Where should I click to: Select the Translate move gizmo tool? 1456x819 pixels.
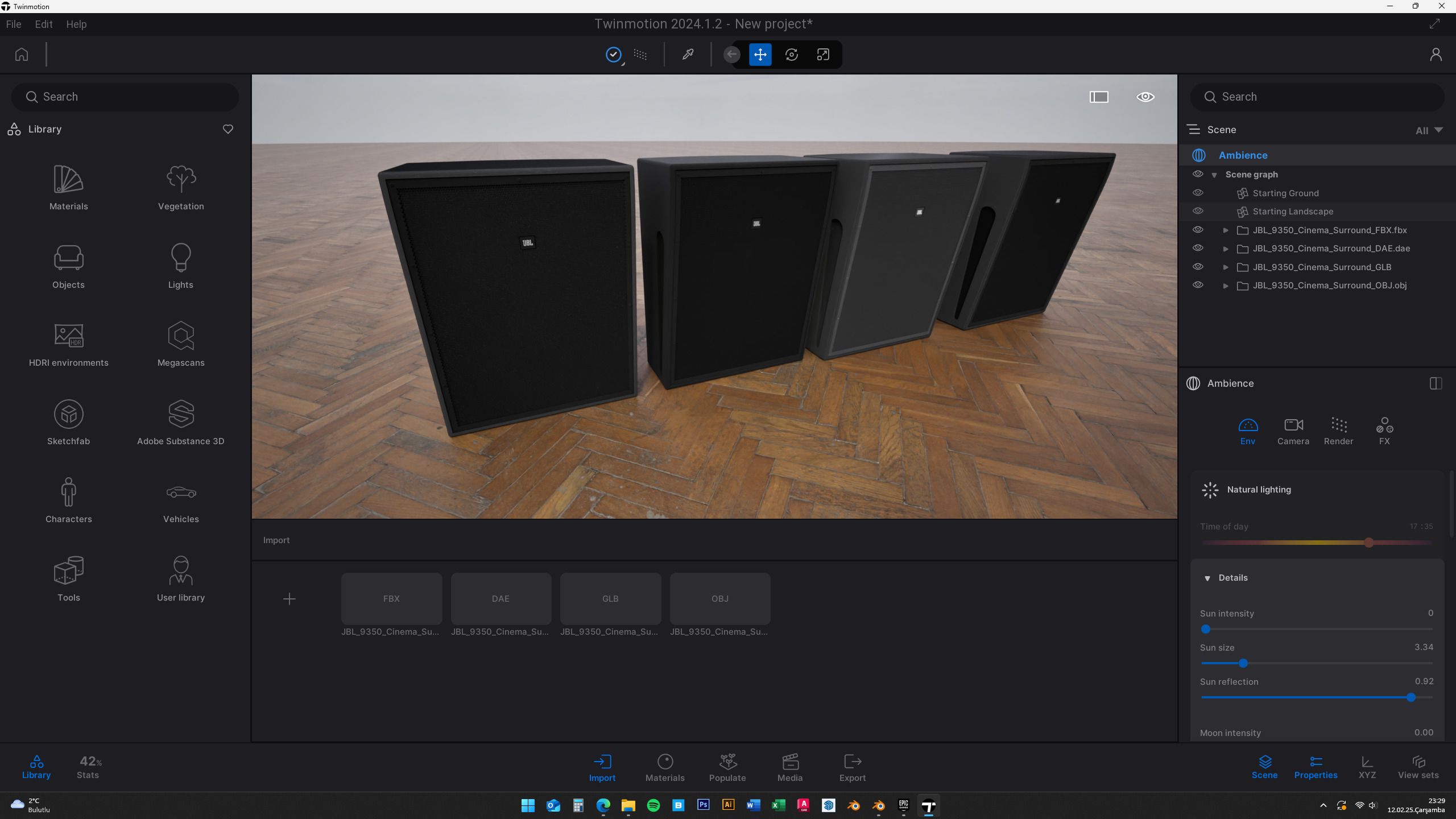point(760,55)
